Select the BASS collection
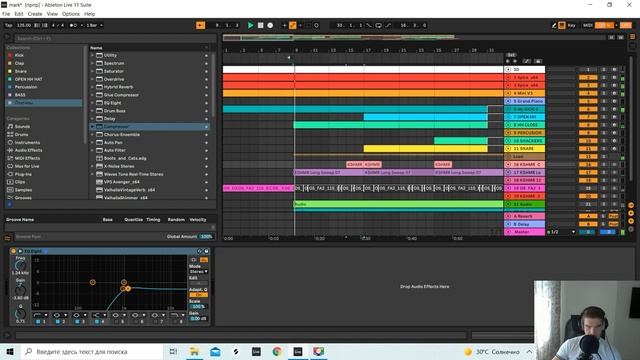The height and width of the screenshot is (360, 640). 20,95
